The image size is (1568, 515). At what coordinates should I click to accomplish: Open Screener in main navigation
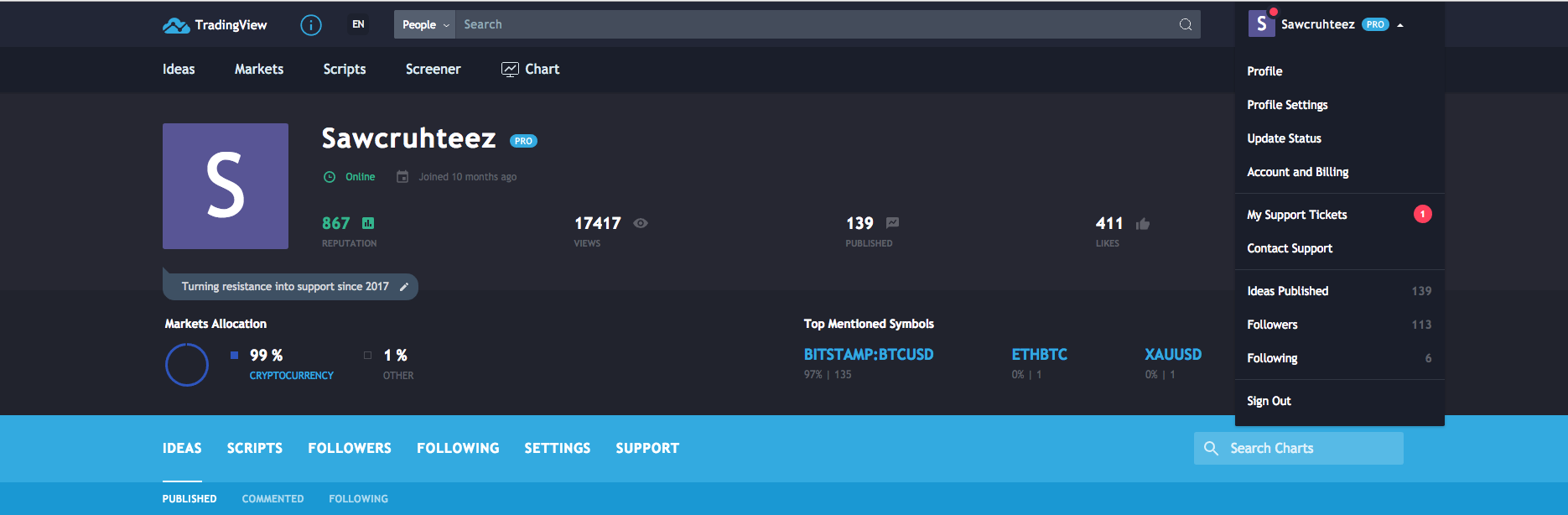pyautogui.click(x=434, y=70)
